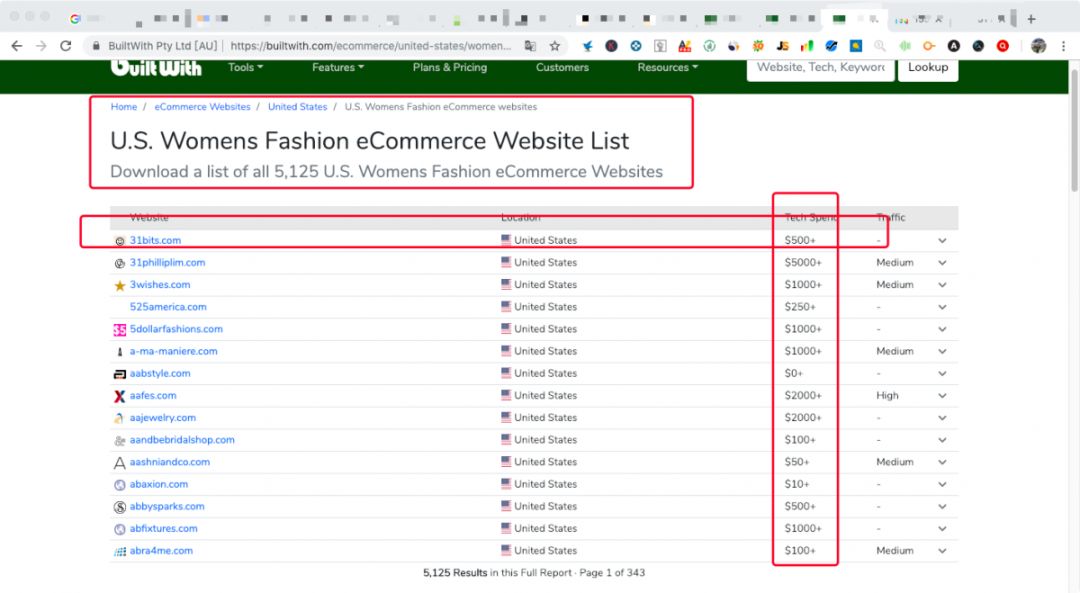Click the letter A favicon beside aashniandco.com
Image resolution: width=1080 pixels, height=593 pixels.
click(119, 463)
